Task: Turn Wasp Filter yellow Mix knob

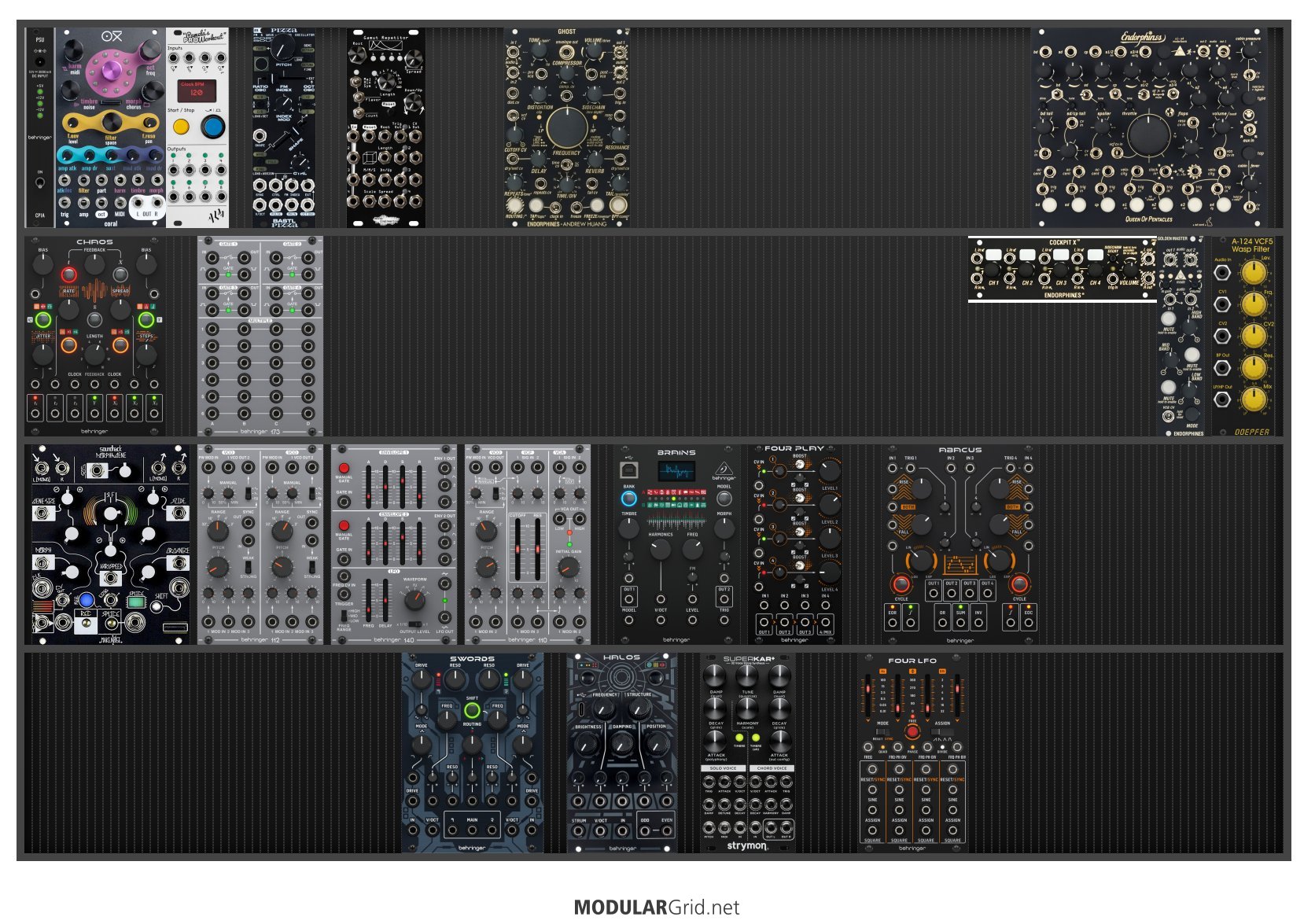Action: 1253,399
